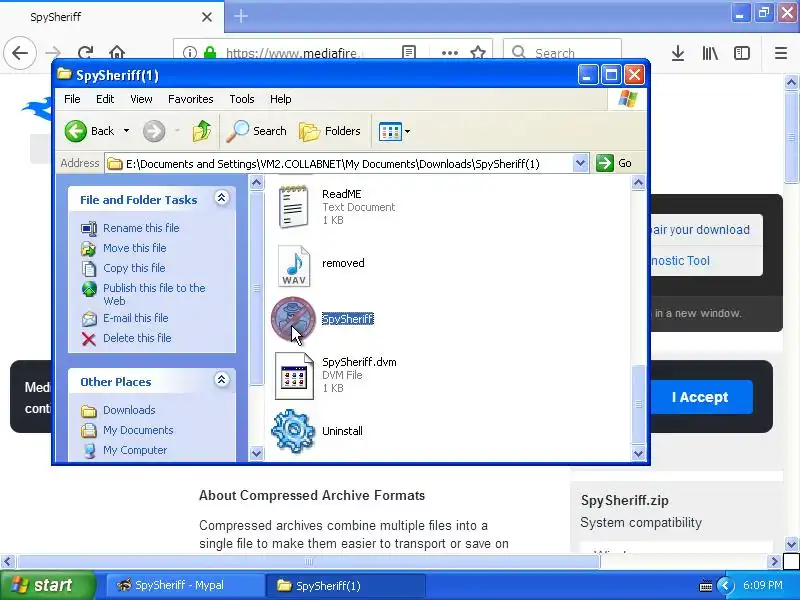Image resolution: width=800 pixels, height=600 pixels.
Task: Click the file list scroll up arrow
Action: tap(638, 183)
